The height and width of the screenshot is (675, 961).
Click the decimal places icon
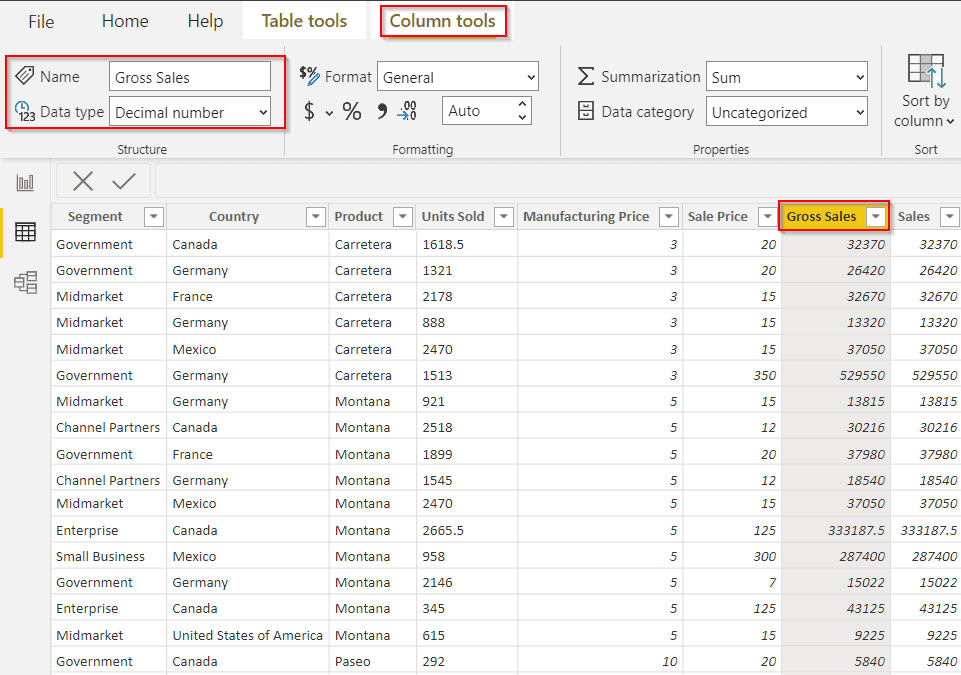[x=407, y=111]
